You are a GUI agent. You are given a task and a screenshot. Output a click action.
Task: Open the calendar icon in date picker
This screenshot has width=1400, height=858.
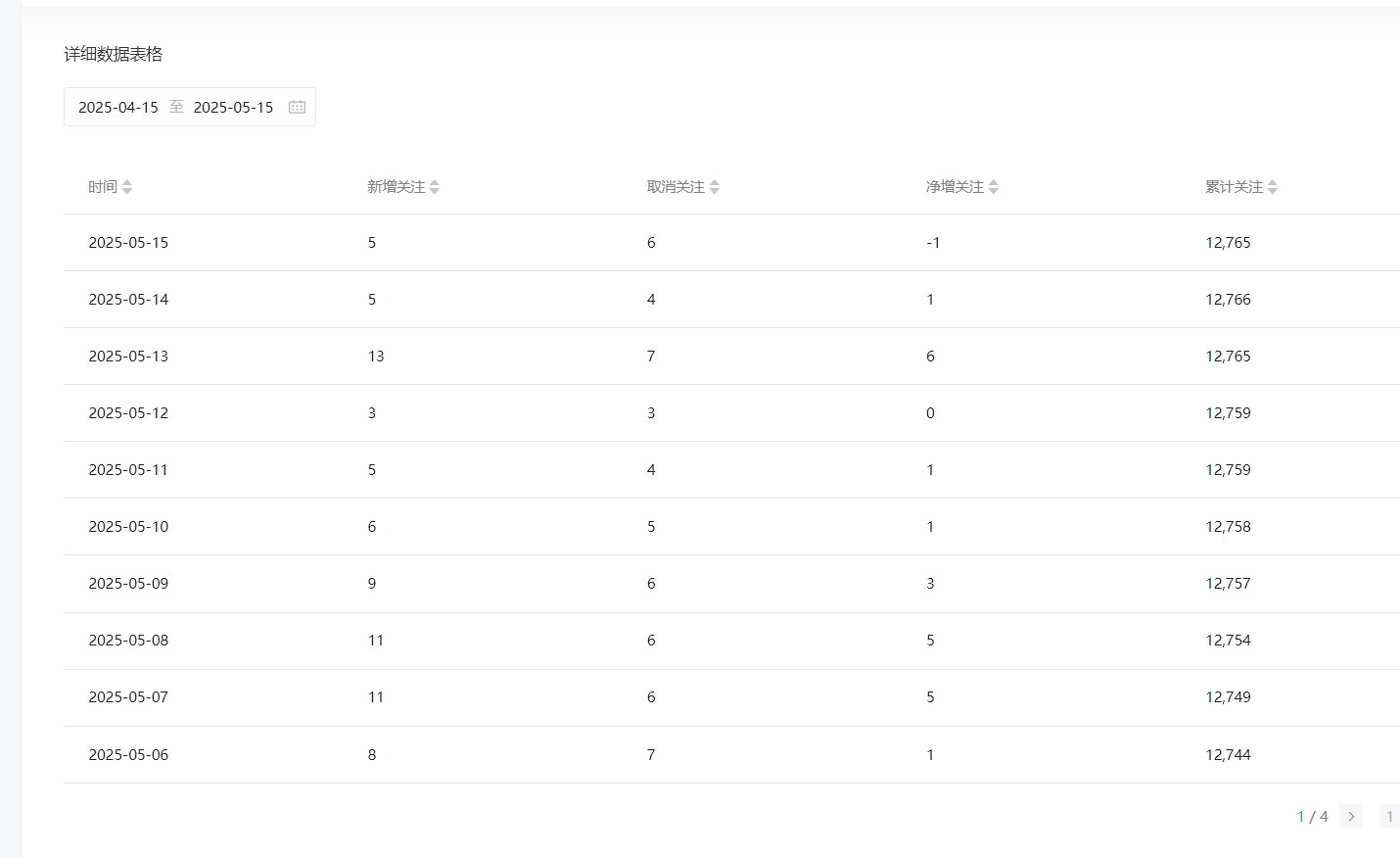tap(297, 107)
